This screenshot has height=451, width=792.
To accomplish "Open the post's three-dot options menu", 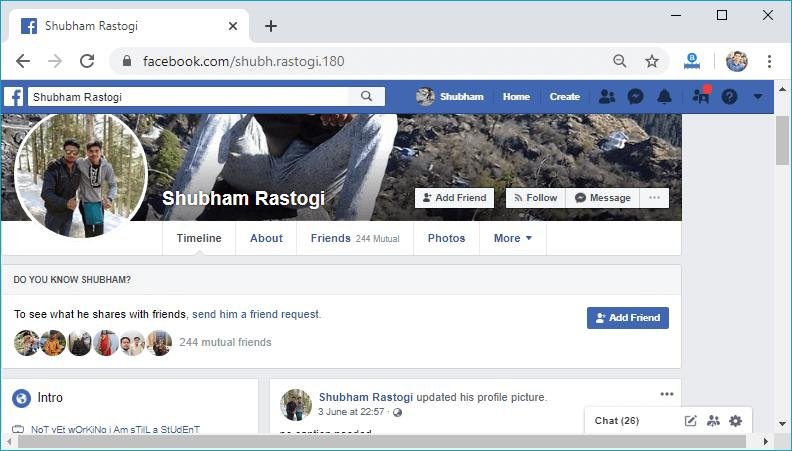I will pyautogui.click(x=667, y=394).
